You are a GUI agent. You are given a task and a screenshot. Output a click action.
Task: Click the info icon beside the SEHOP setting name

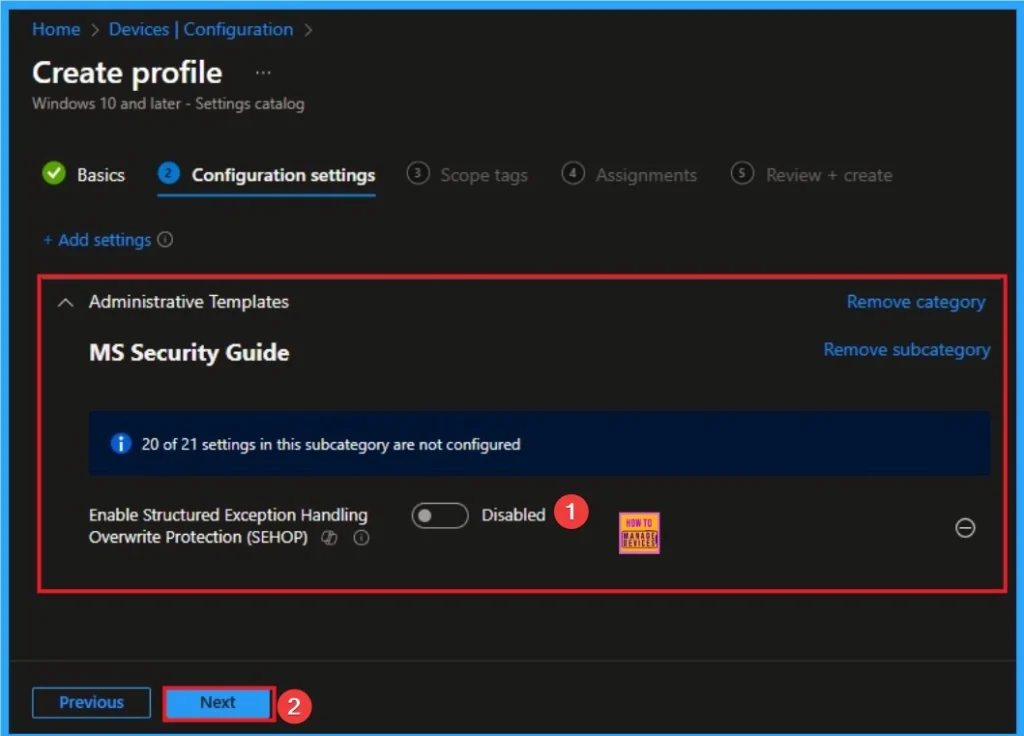pos(361,538)
